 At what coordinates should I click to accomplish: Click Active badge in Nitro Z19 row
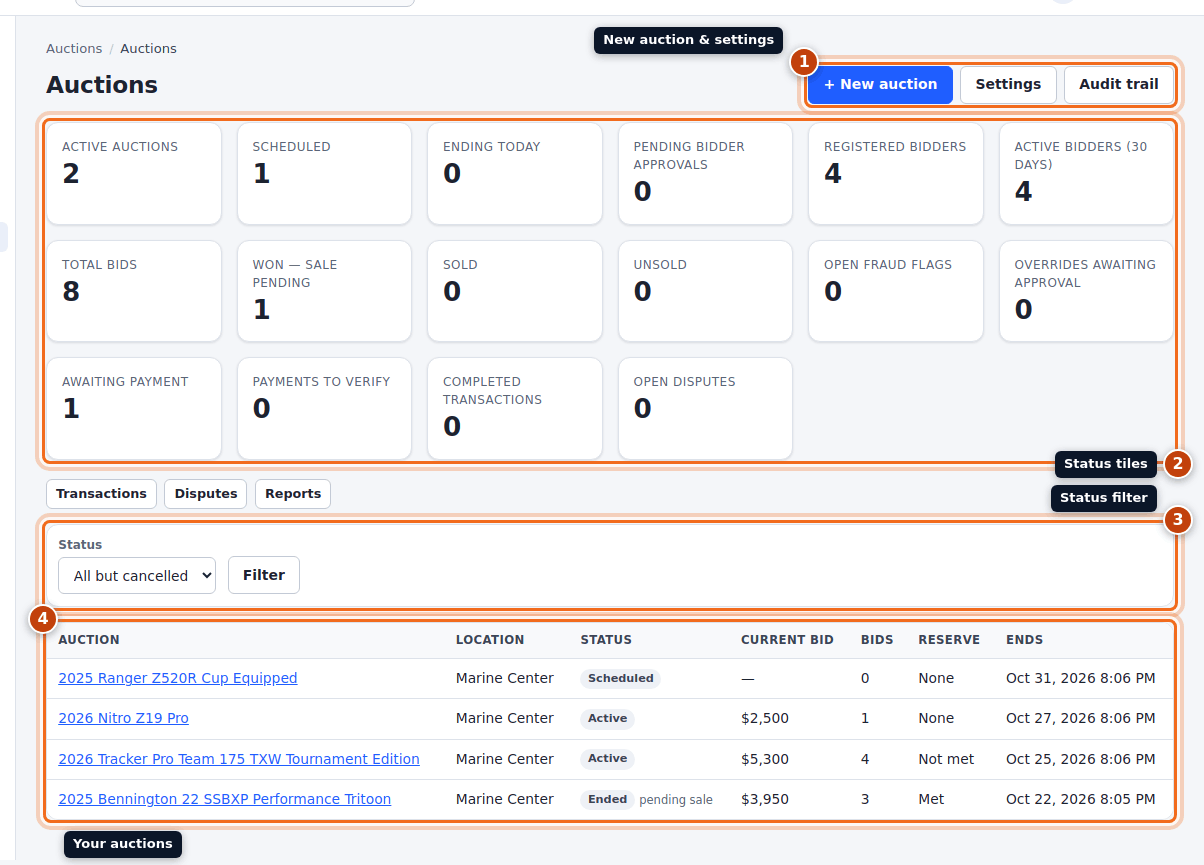click(607, 718)
